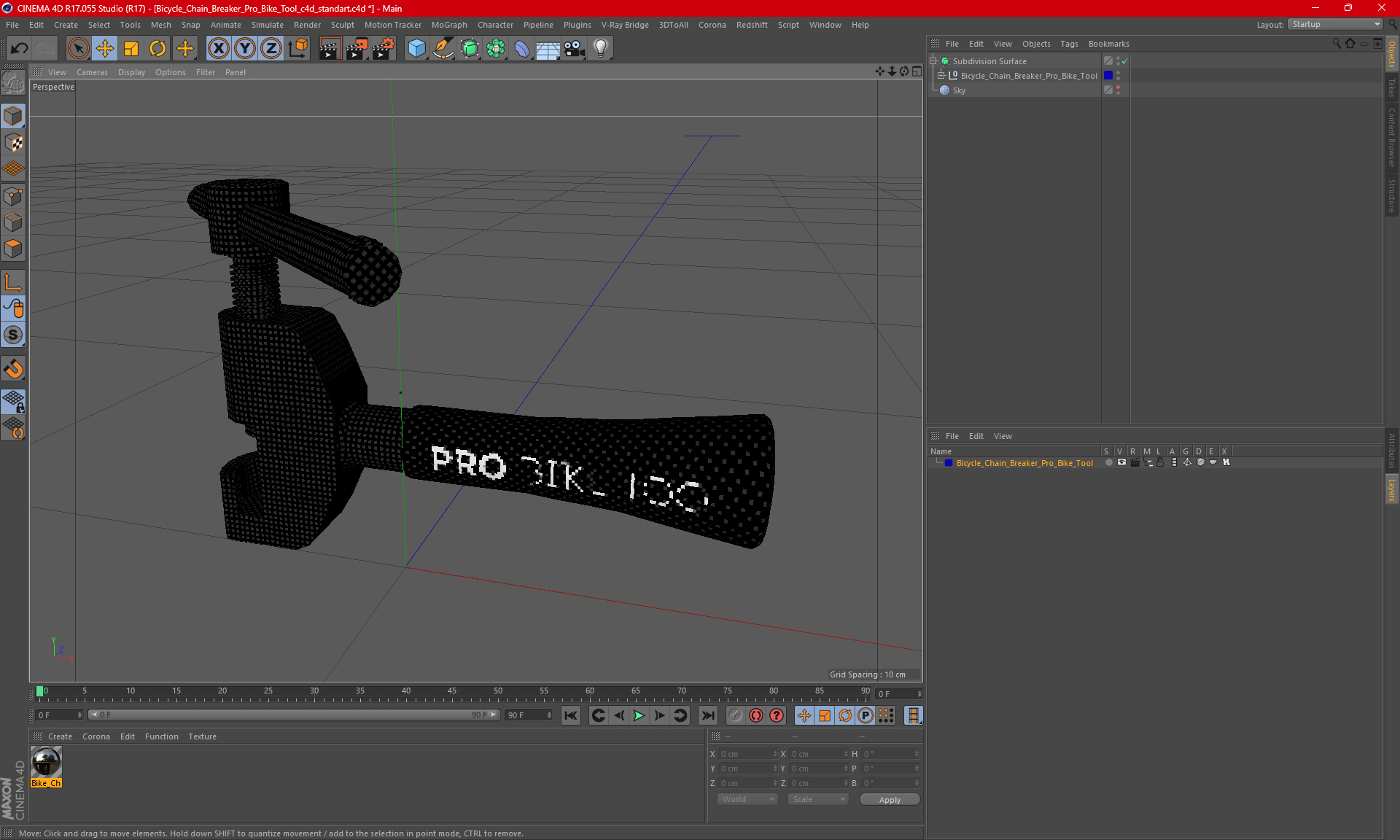Toggle layer Lock icon
Image resolution: width=1400 pixels, height=840 pixels.
1160,462
